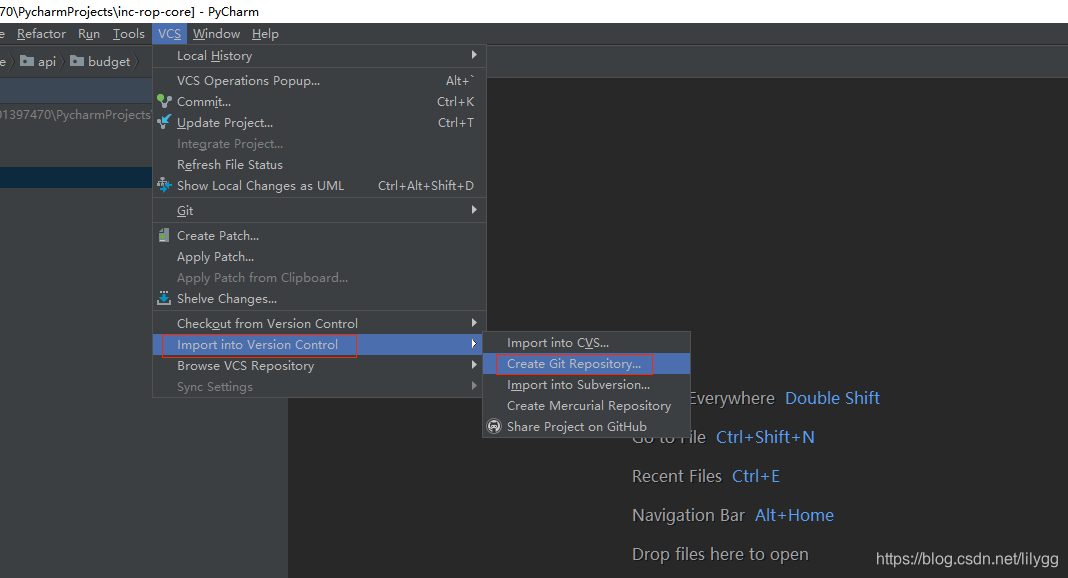Click the budget folder icon in breadcrumb

click(x=77, y=61)
